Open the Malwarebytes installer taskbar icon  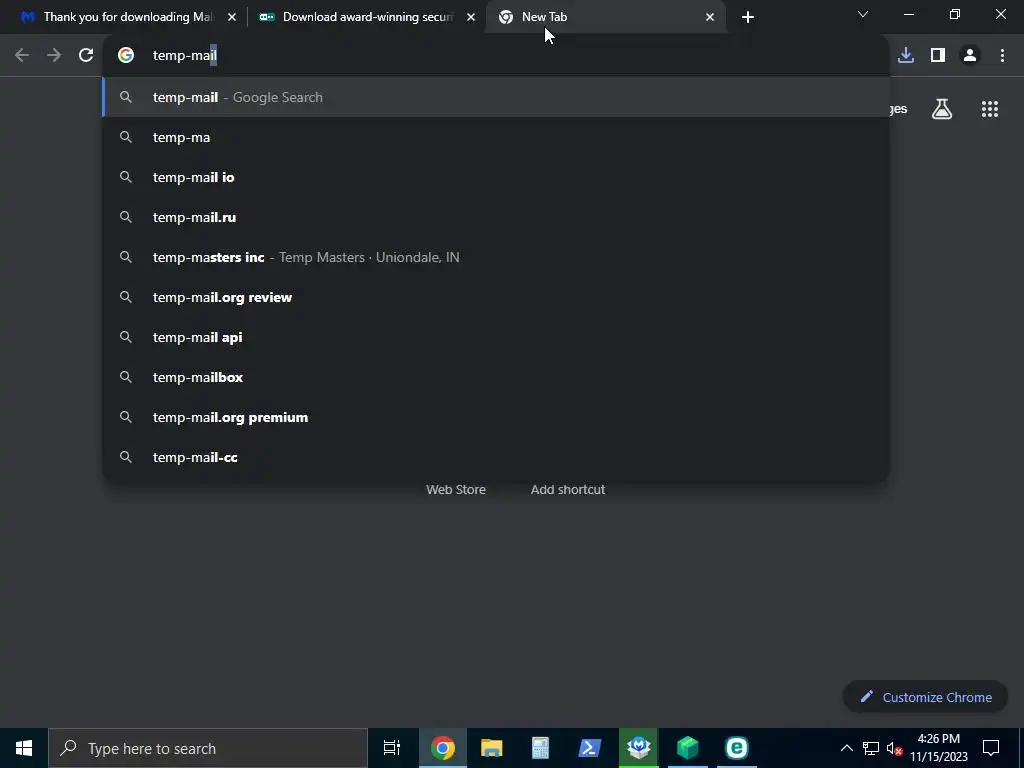tap(638, 748)
